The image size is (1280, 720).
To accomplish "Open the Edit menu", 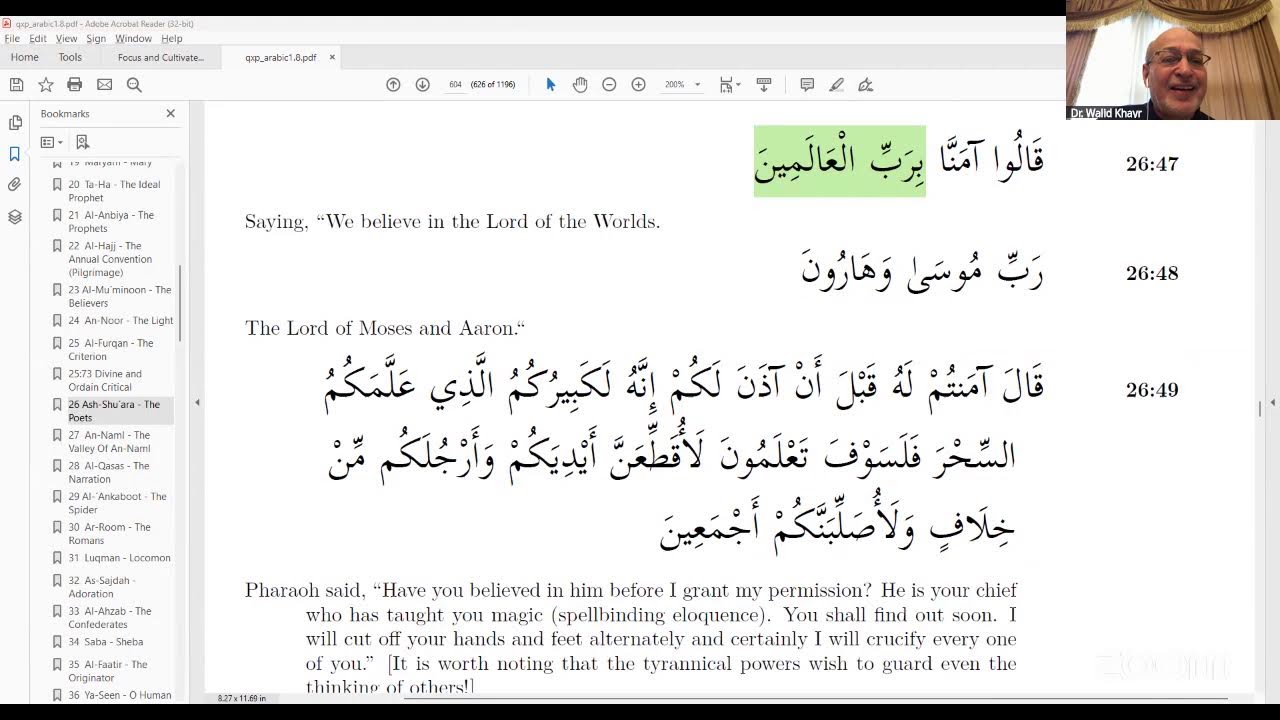I will pos(38,39).
